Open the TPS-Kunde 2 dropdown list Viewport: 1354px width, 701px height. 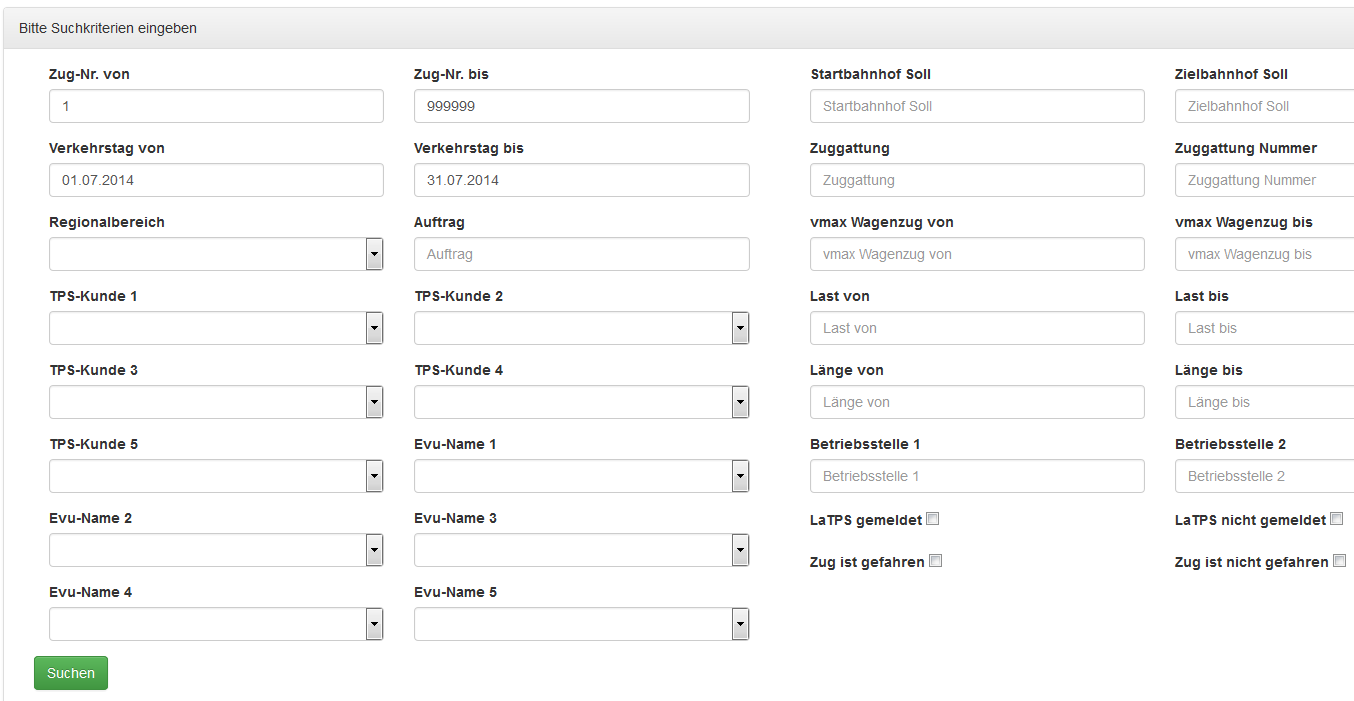[x=582, y=328]
